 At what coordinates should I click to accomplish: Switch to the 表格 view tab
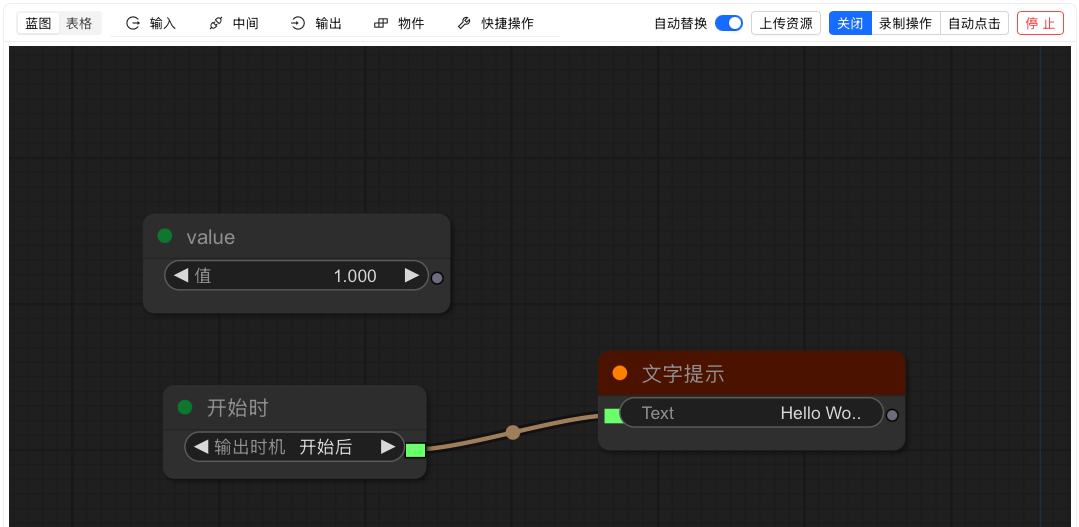pyautogui.click(x=79, y=23)
